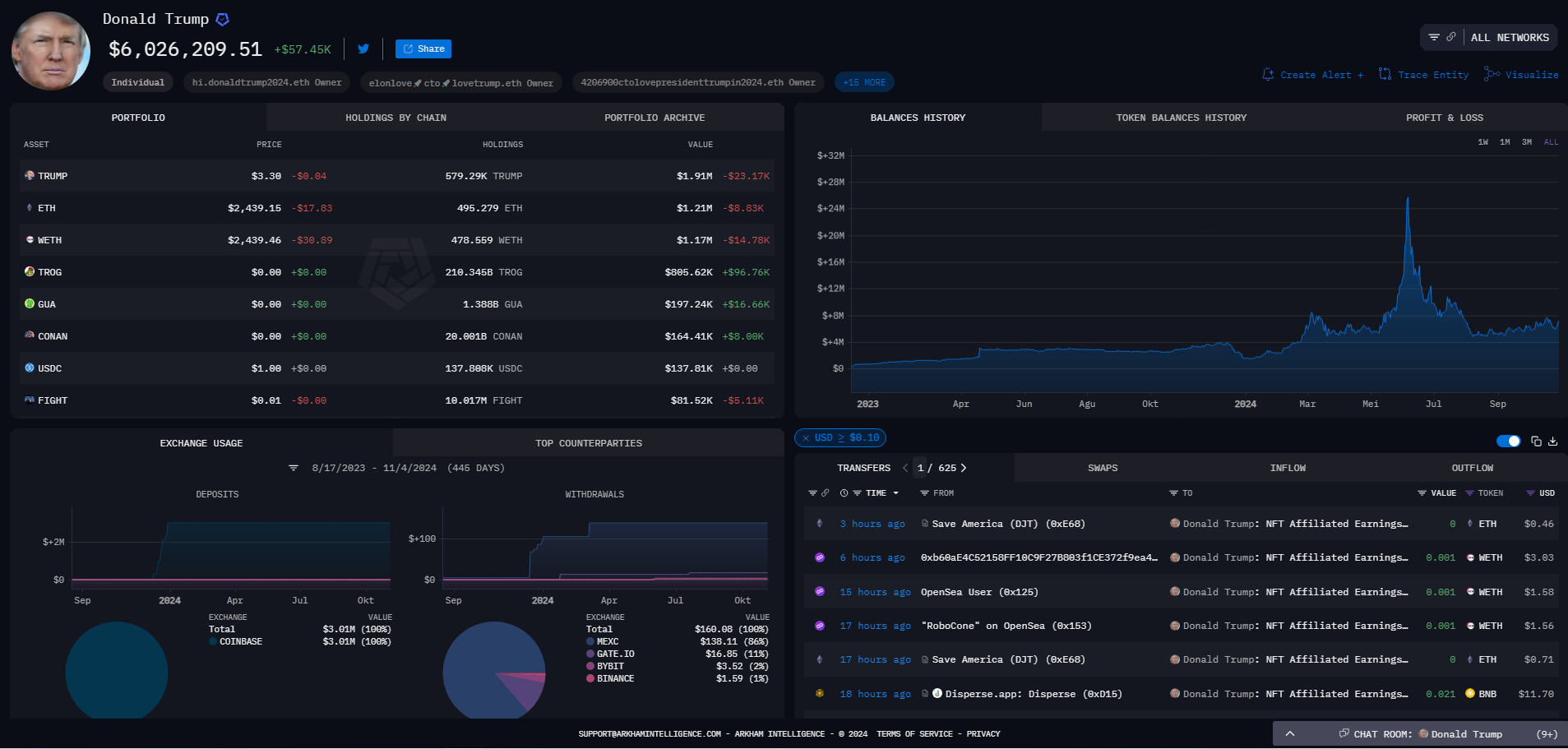Open the Twitter profile icon
This screenshot has width=1568, height=749.
(x=363, y=49)
